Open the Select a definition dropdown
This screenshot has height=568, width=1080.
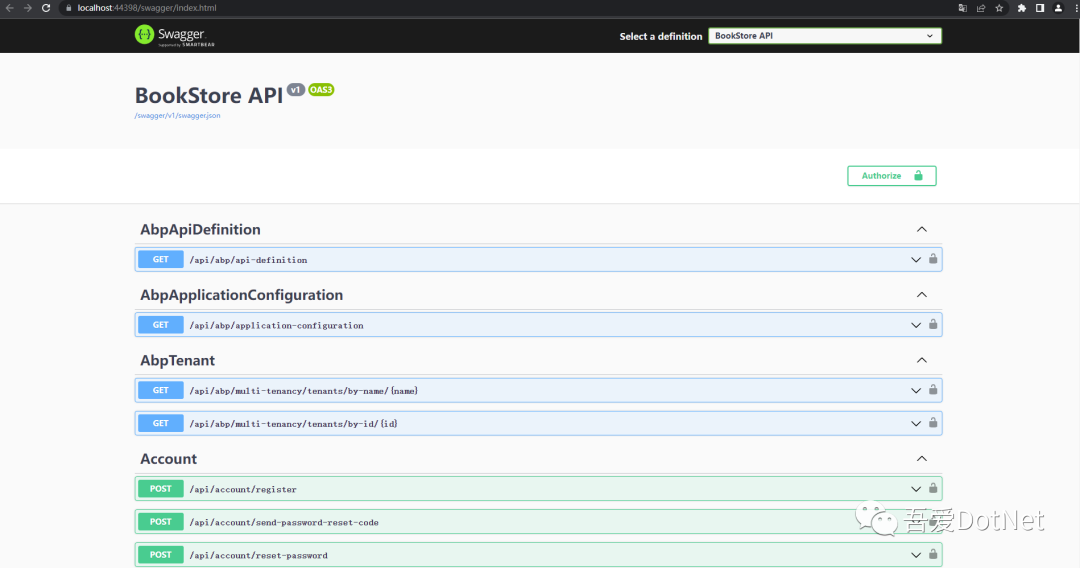click(824, 36)
